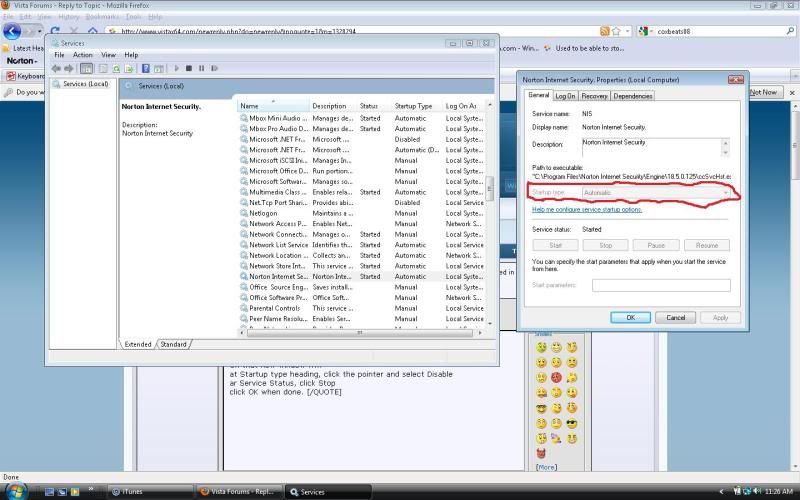Screen dimensions: 800x500
Task: Sort list by Status column header
Action: point(373,106)
